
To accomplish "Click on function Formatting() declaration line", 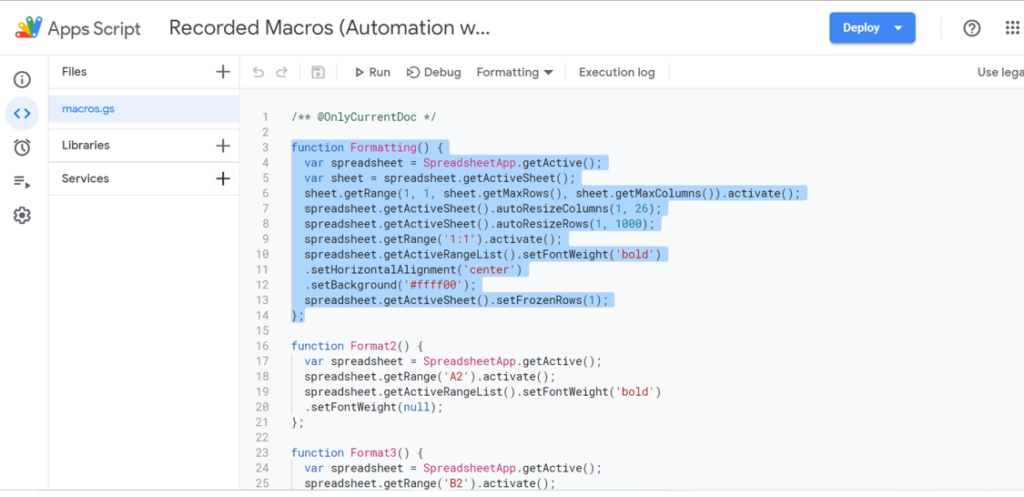I will (x=367, y=148).
